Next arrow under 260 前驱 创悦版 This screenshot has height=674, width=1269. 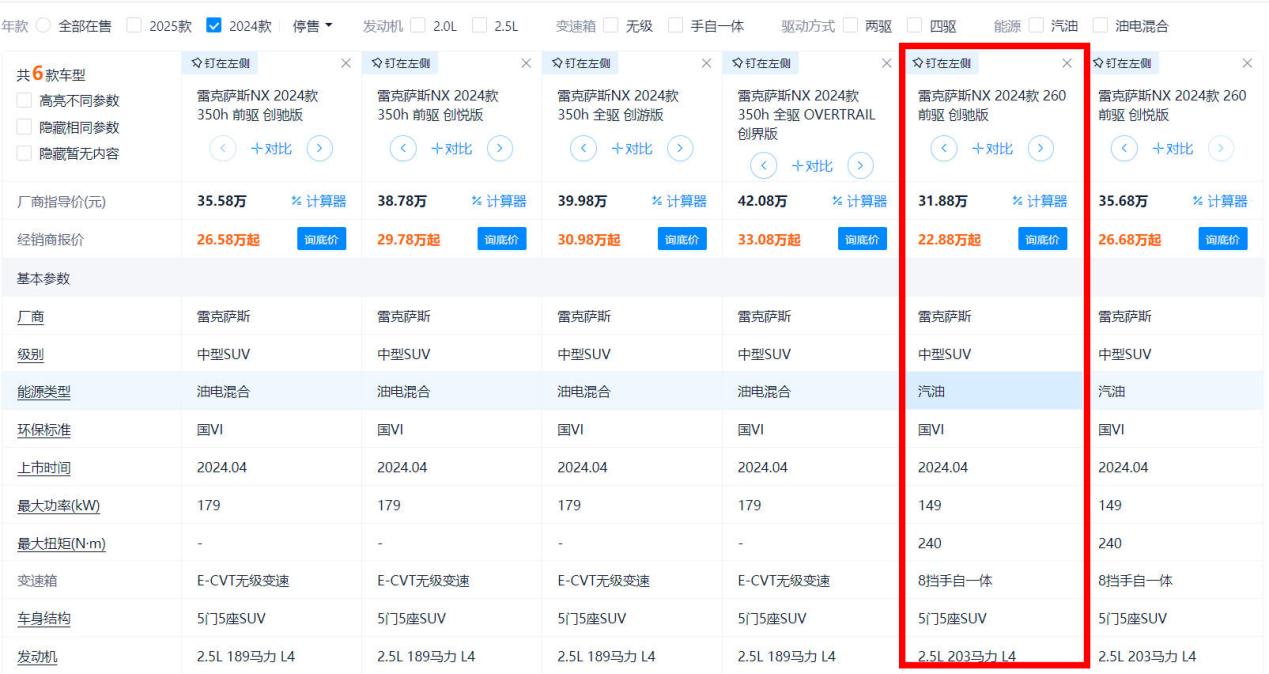(x=1219, y=148)
